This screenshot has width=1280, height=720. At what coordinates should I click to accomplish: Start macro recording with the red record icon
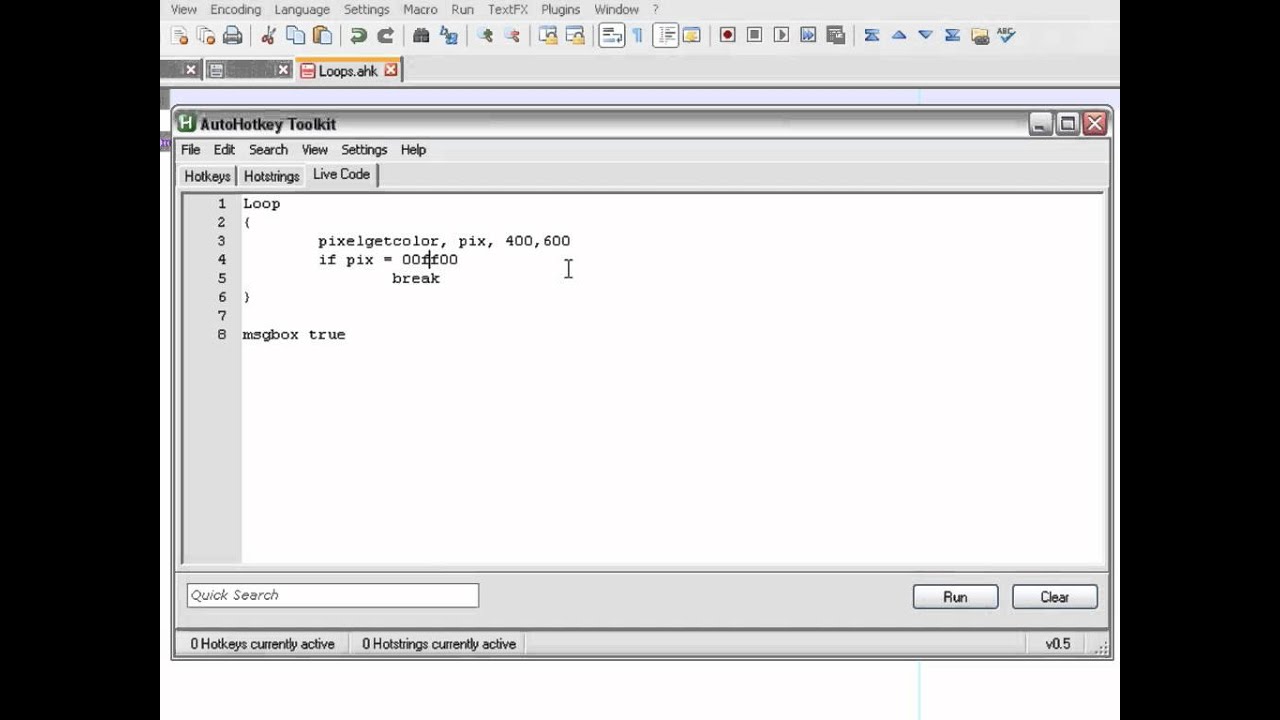pos(727,36)
